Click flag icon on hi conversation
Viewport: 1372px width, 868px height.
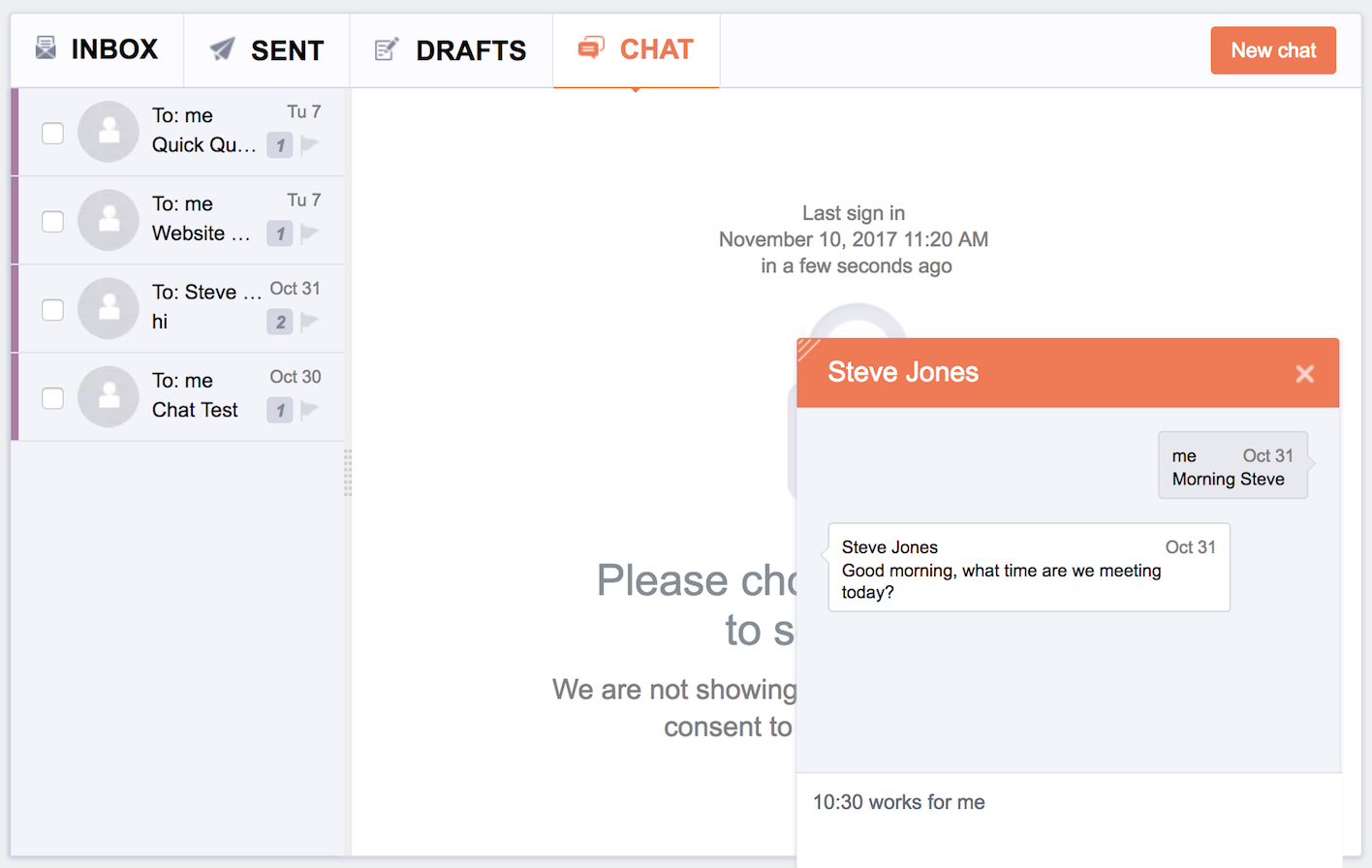tap(310, 322)
